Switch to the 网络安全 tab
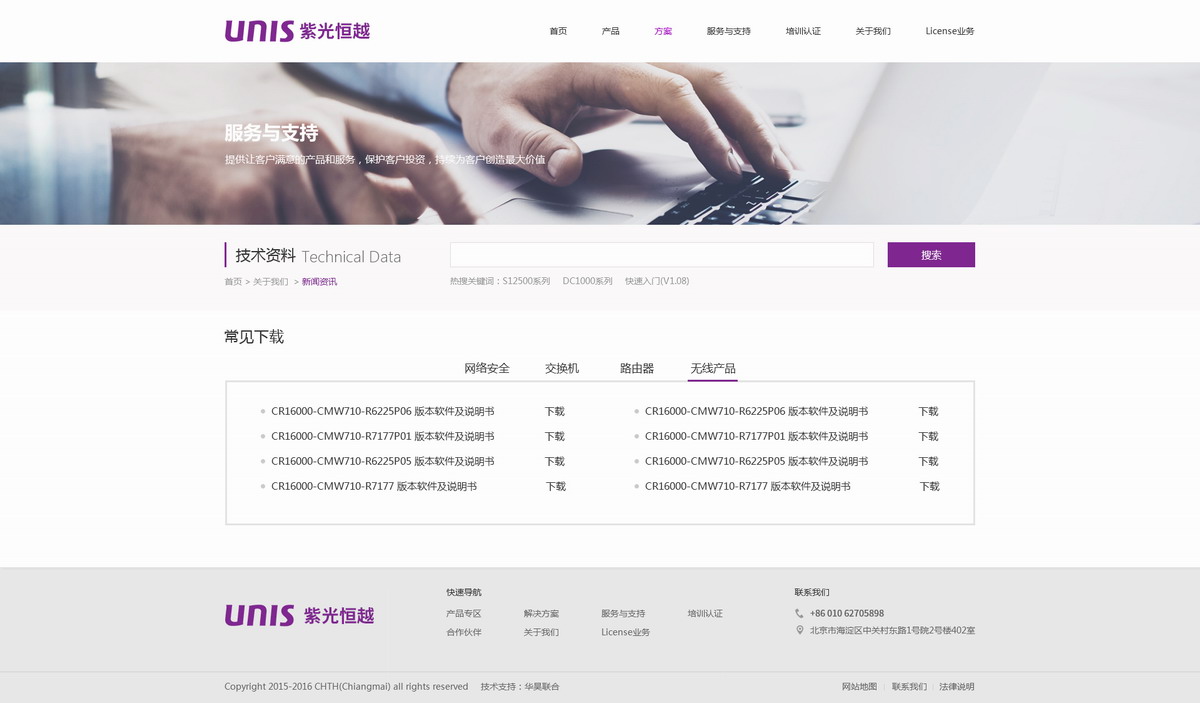Viewport: 1200px width, 703px height. [x=487, y=368]
